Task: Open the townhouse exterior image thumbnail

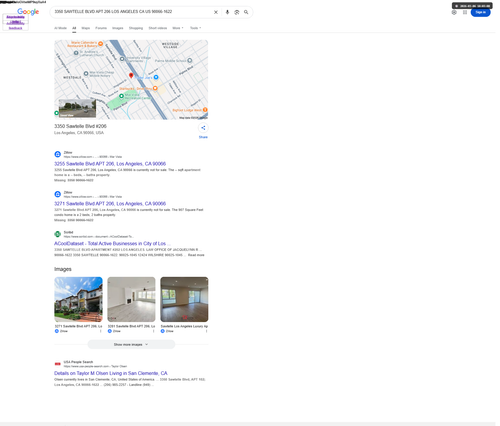Action: (78, 299)
